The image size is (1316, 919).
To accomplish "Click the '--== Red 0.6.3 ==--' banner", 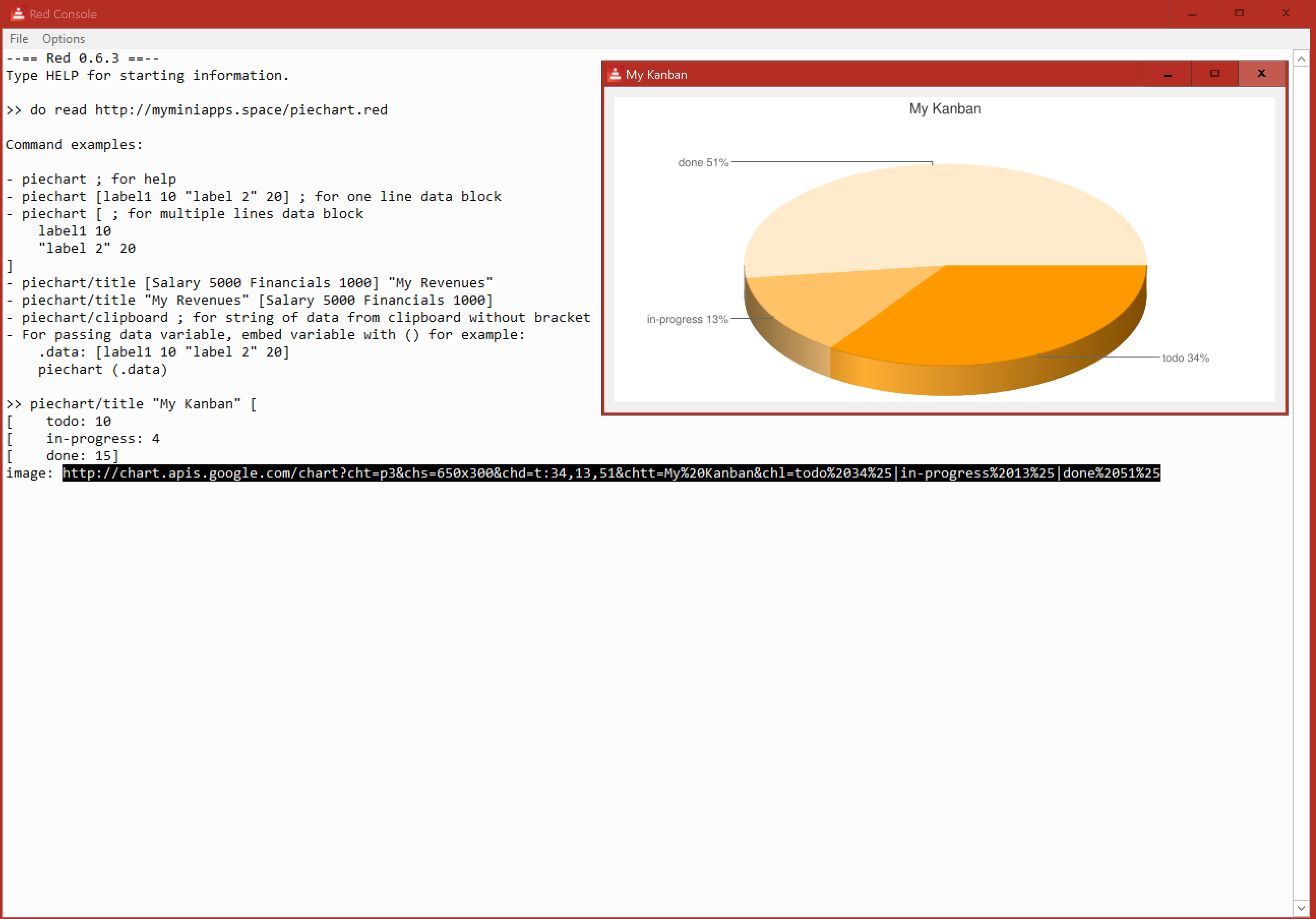I will 82,58.
